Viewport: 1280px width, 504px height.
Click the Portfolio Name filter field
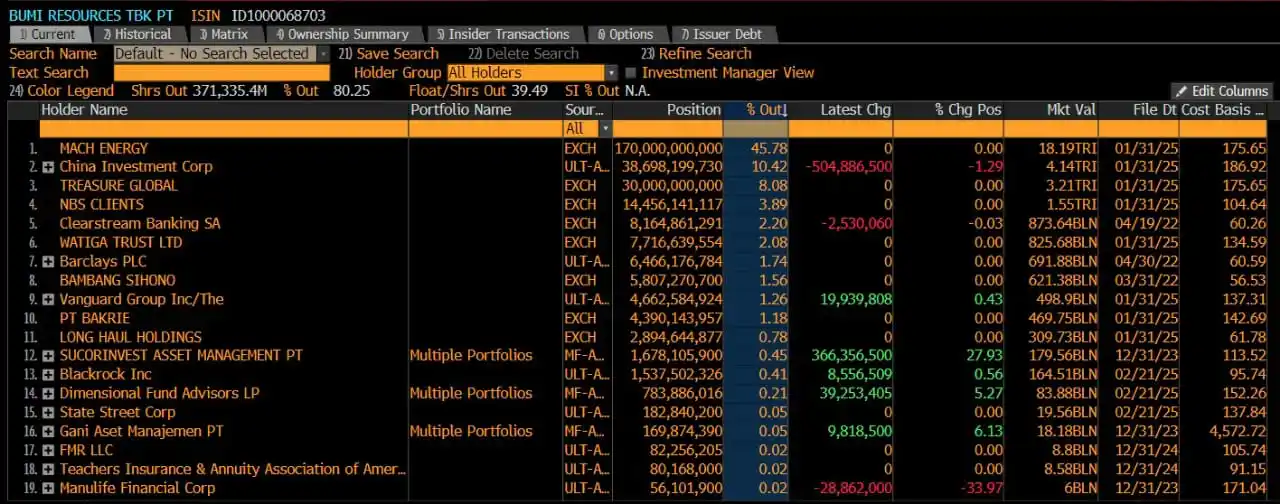pyautogui.click(x=485, y=129)
